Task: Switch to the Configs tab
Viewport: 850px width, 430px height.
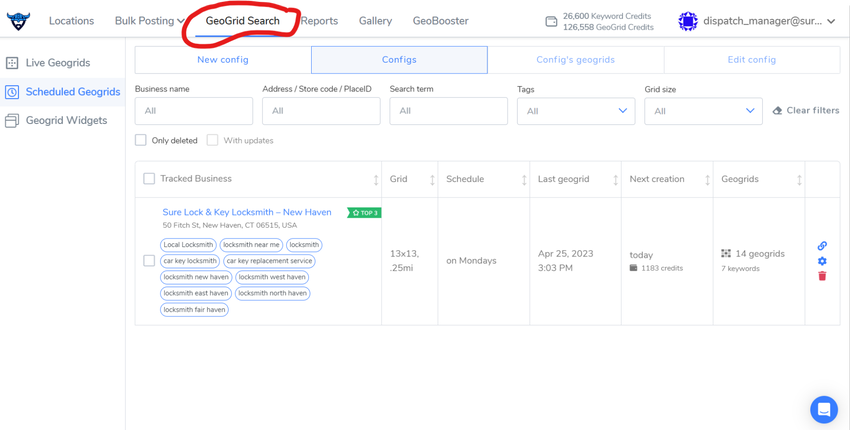Action: click(399, 60)
